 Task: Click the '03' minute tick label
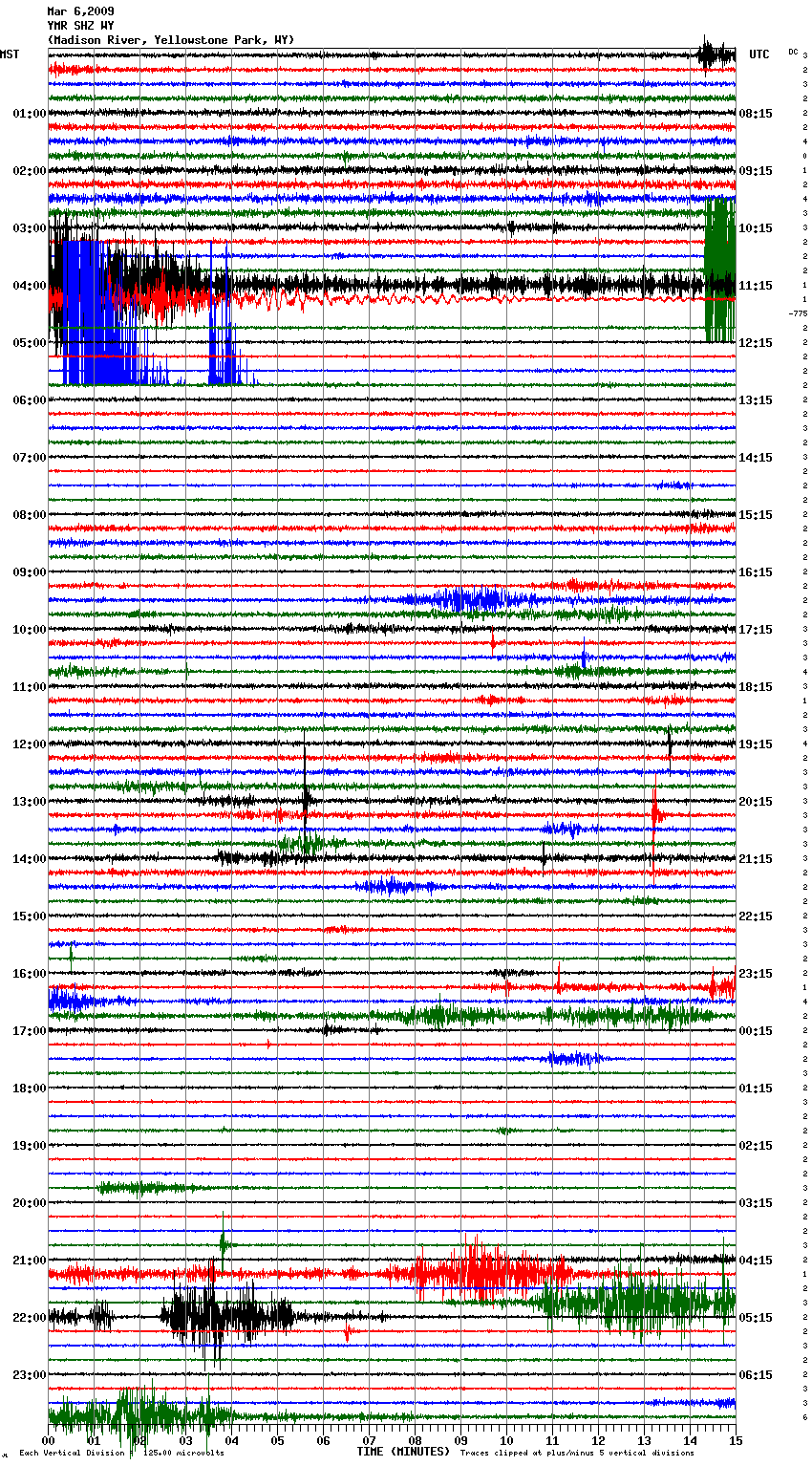pos(185,1440)
